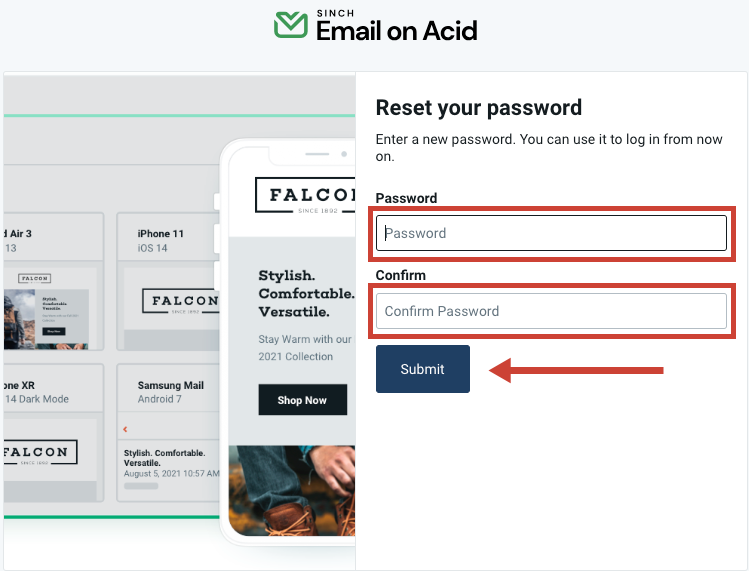749x571 pixels.
Task: Click the orange chevron in Samsung Mail preview
Action: point(125,429)
